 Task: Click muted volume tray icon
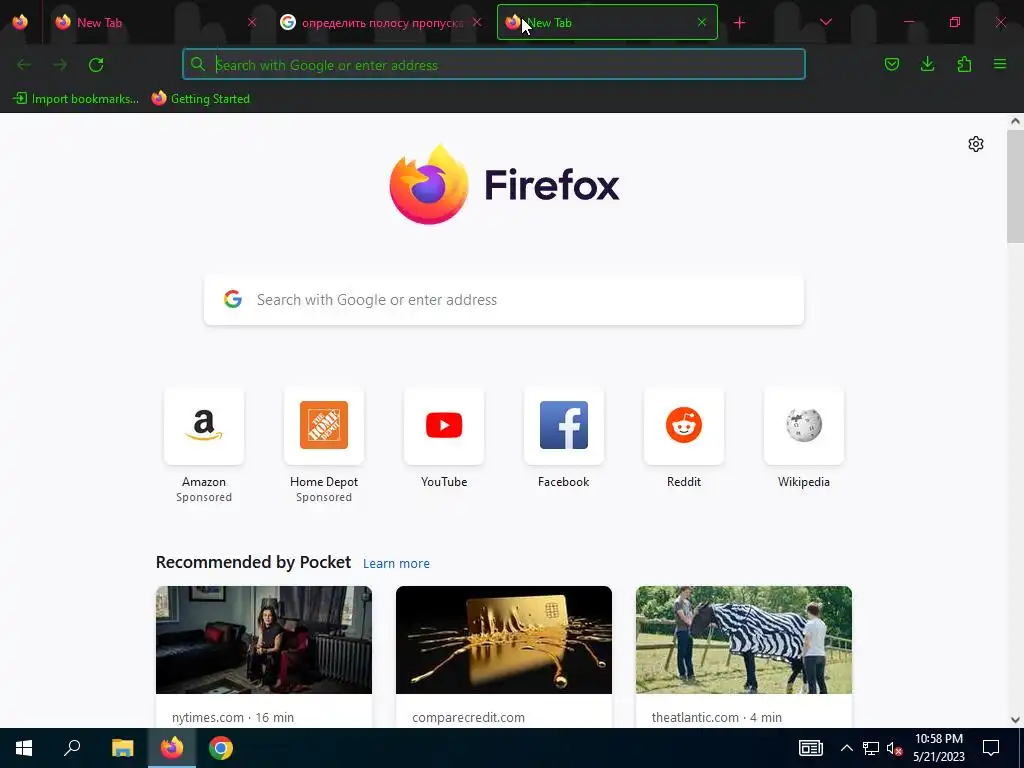pos(894,748)
